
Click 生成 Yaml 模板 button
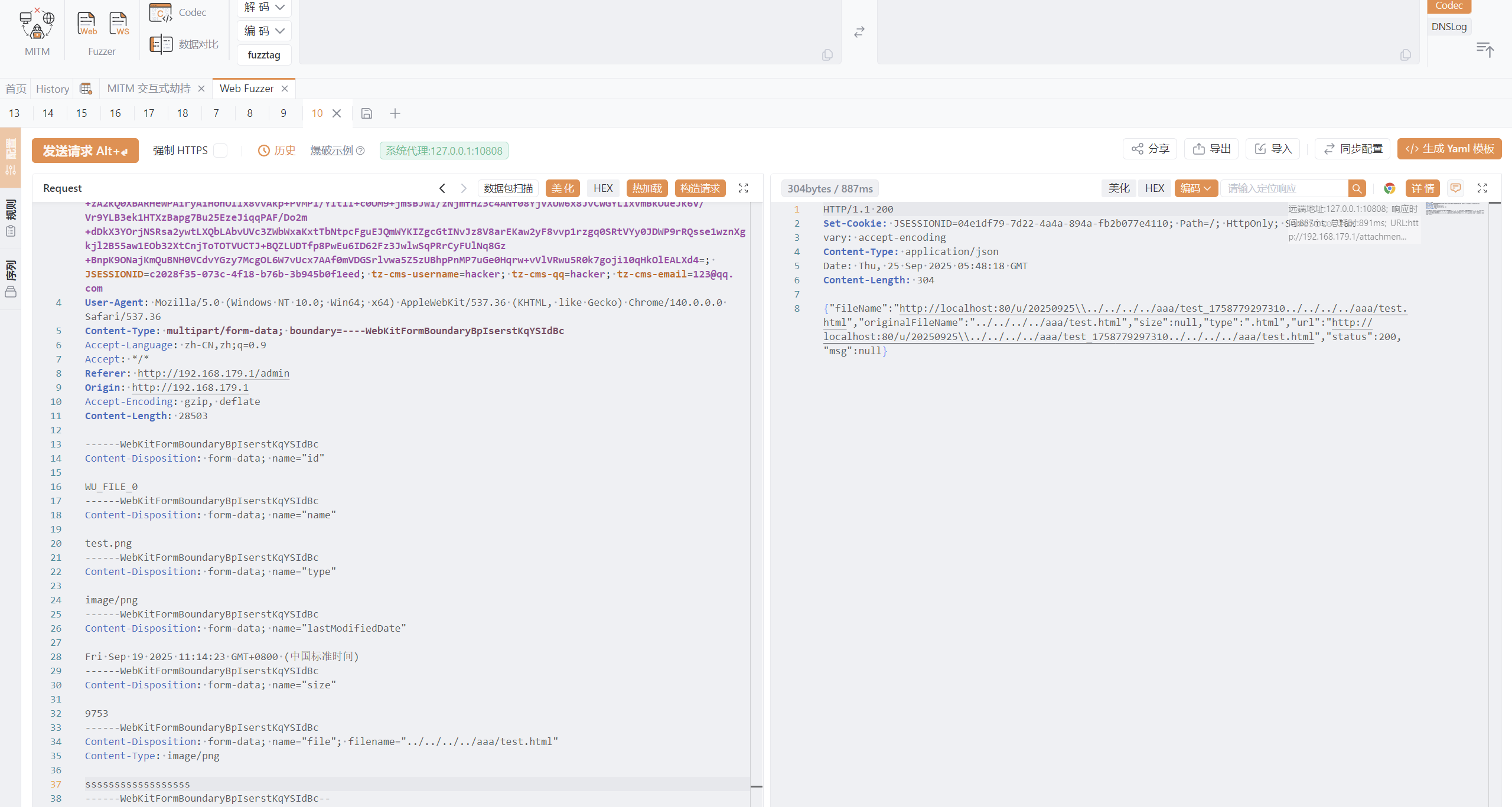click(x=1449, y=149)
